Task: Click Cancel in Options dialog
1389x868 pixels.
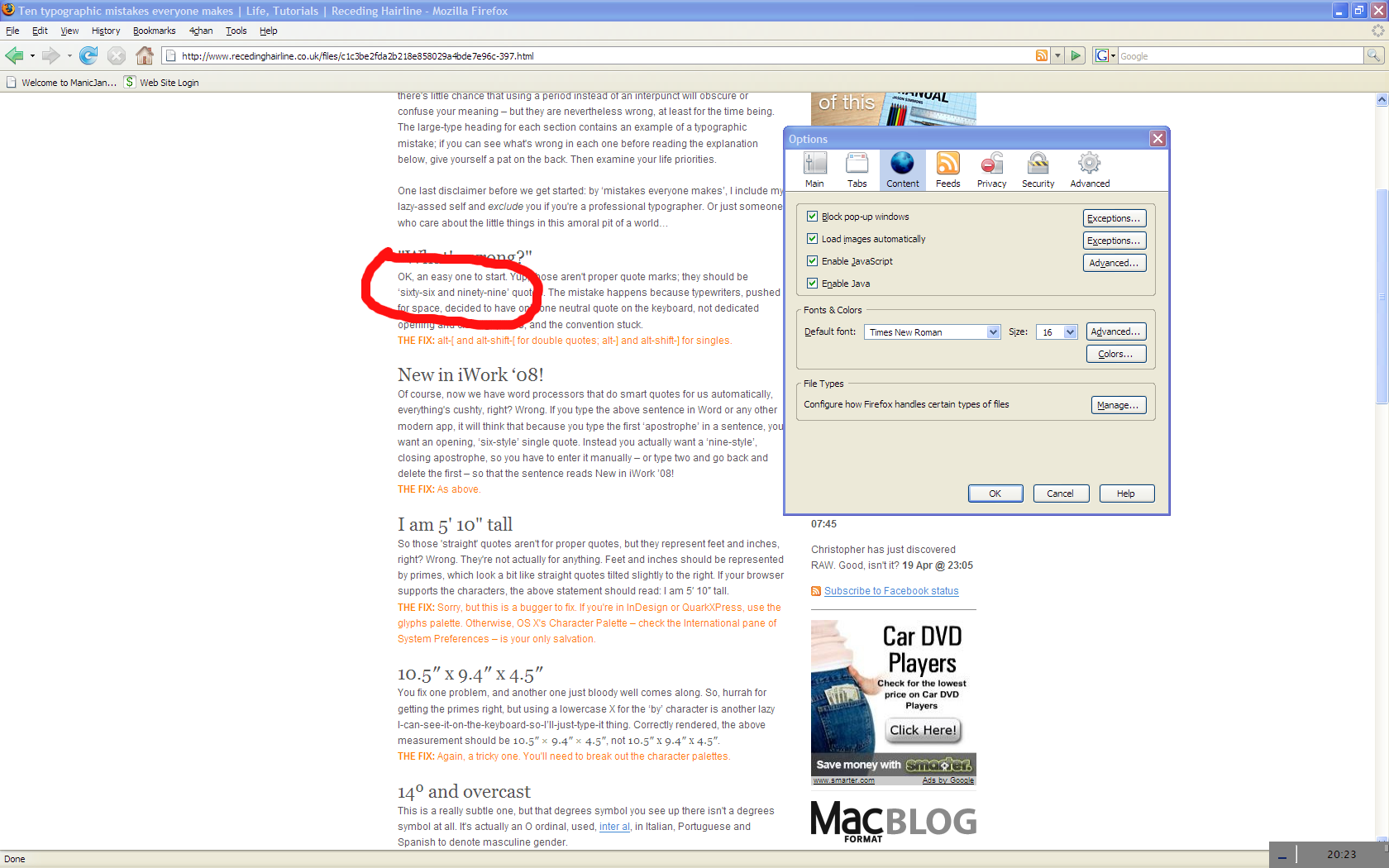Action: tap(1061, 494)
